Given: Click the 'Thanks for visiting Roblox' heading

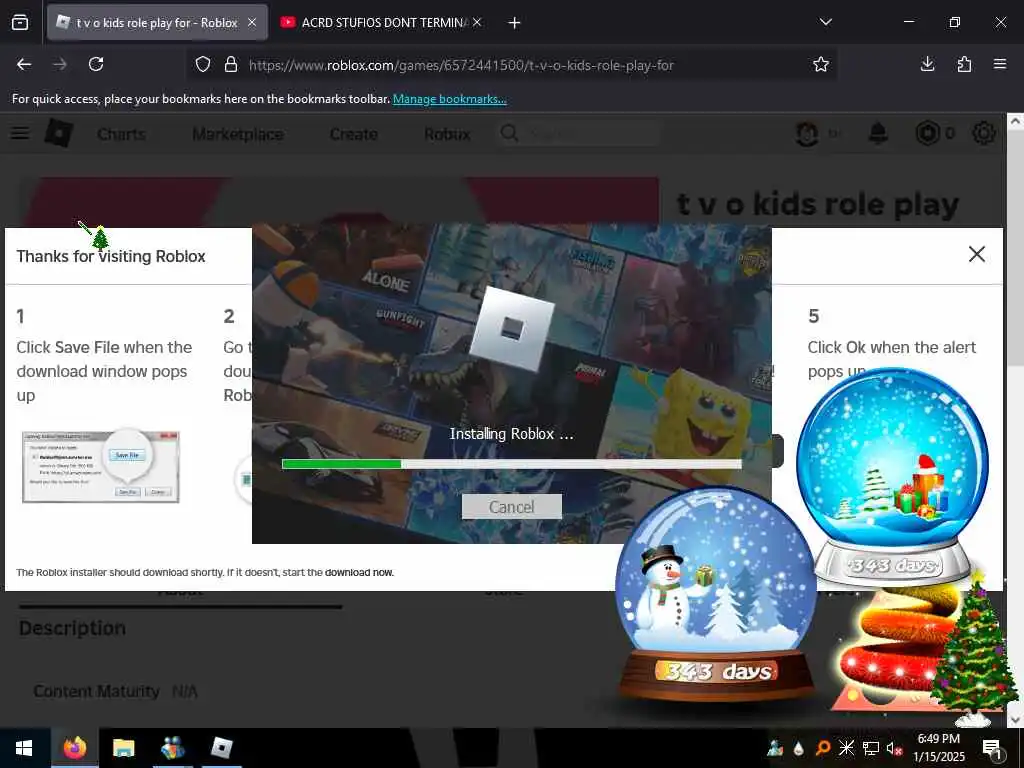Looking at the screenshot, I should point(111,257).
